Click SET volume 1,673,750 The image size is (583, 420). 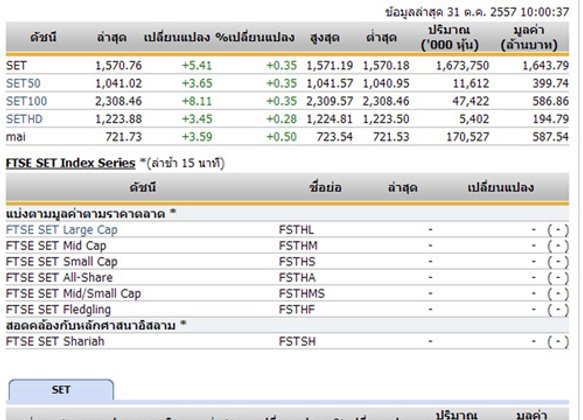pos(463,65)
